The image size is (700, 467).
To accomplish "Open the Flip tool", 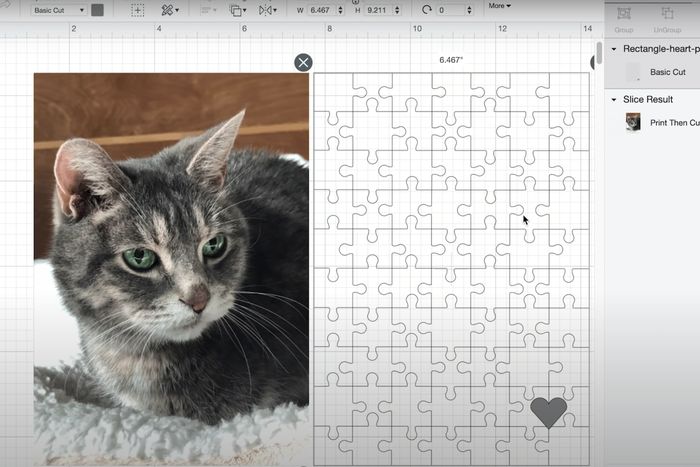I will (268, 10).
